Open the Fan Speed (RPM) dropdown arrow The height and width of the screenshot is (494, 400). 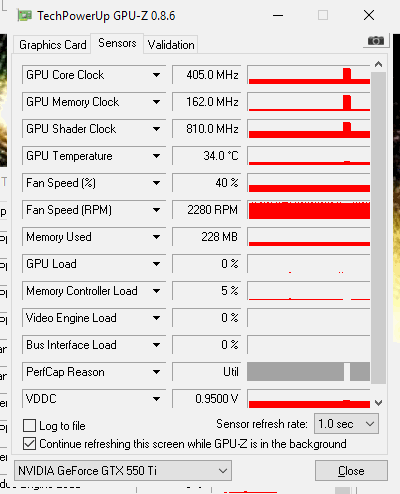coord(156,210)
